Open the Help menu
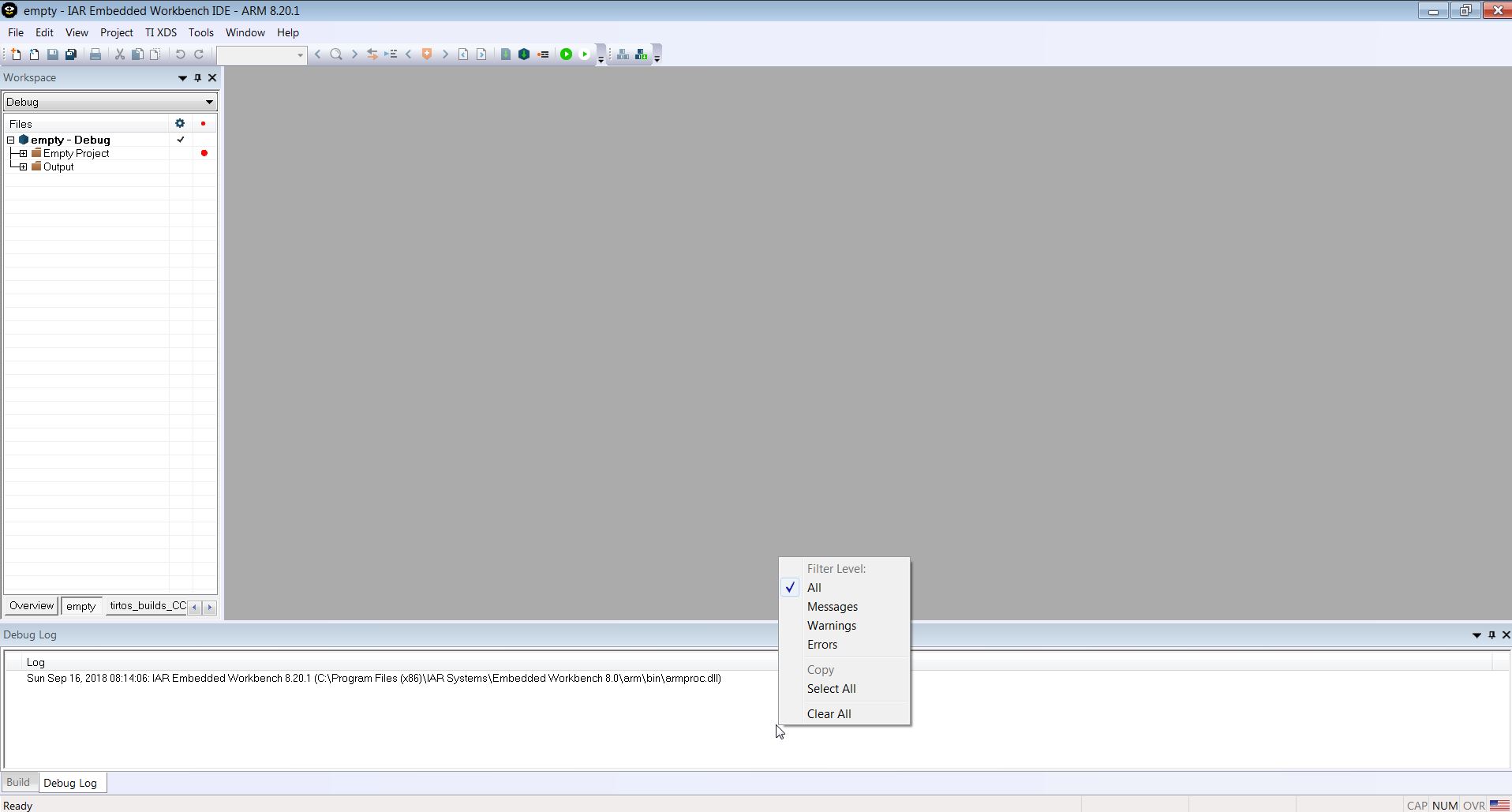The height and width of the screenshot is (812, 1512). pyautogui.click(x=288, y=33)
